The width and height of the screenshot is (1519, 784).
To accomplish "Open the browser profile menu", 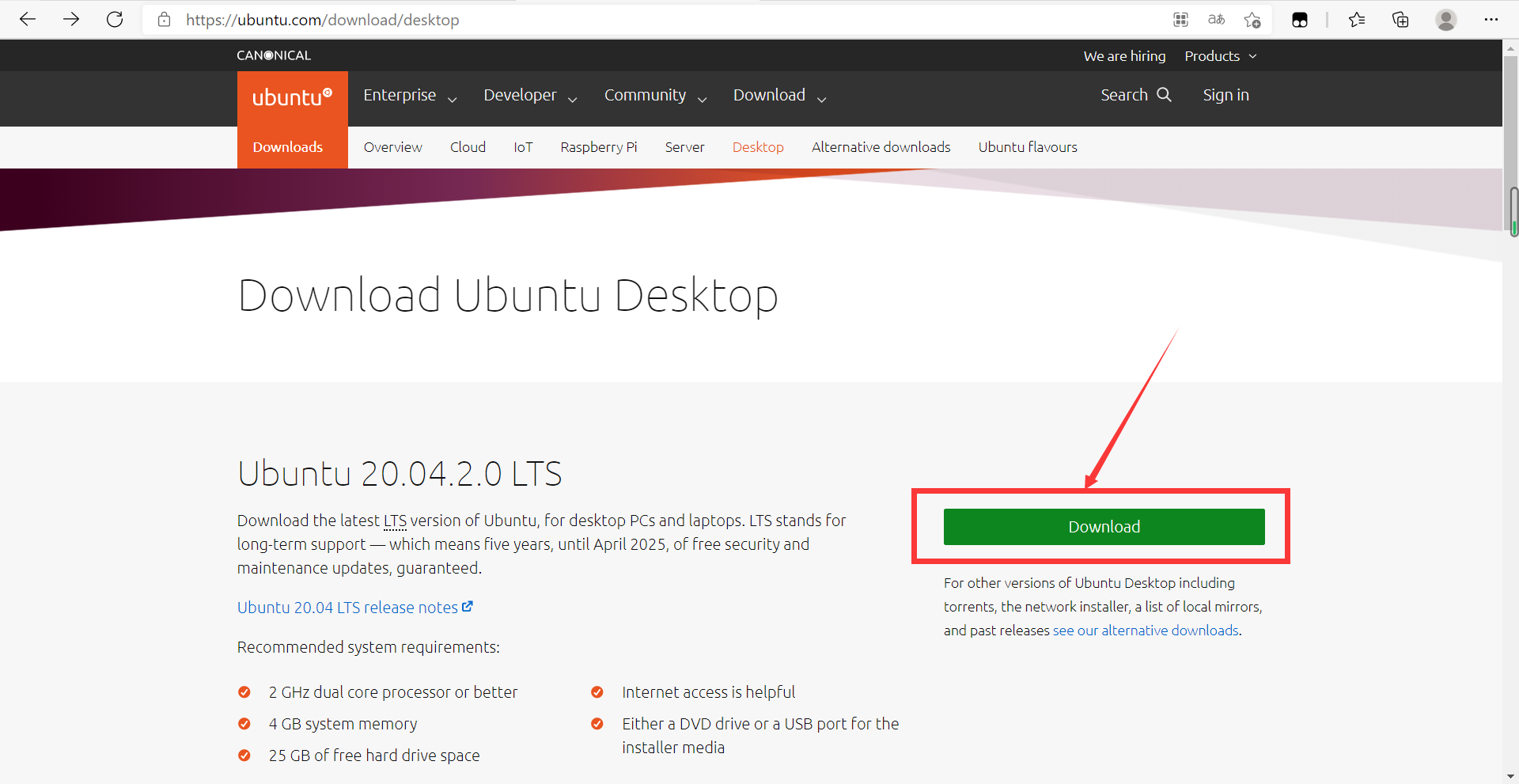I will tap(1446, 20).
